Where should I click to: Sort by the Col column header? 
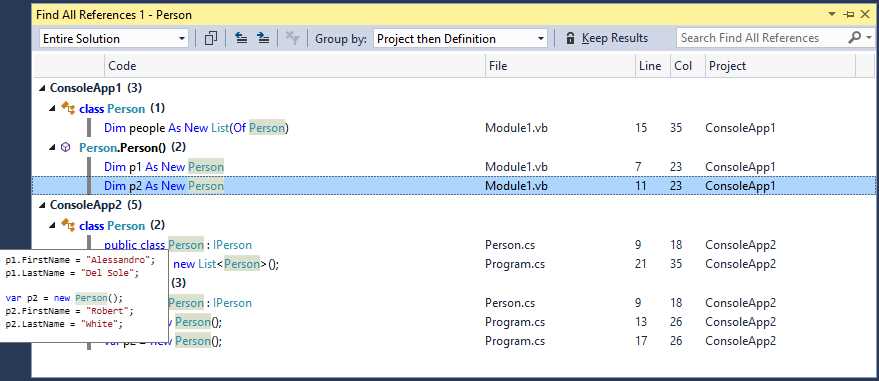687,66
